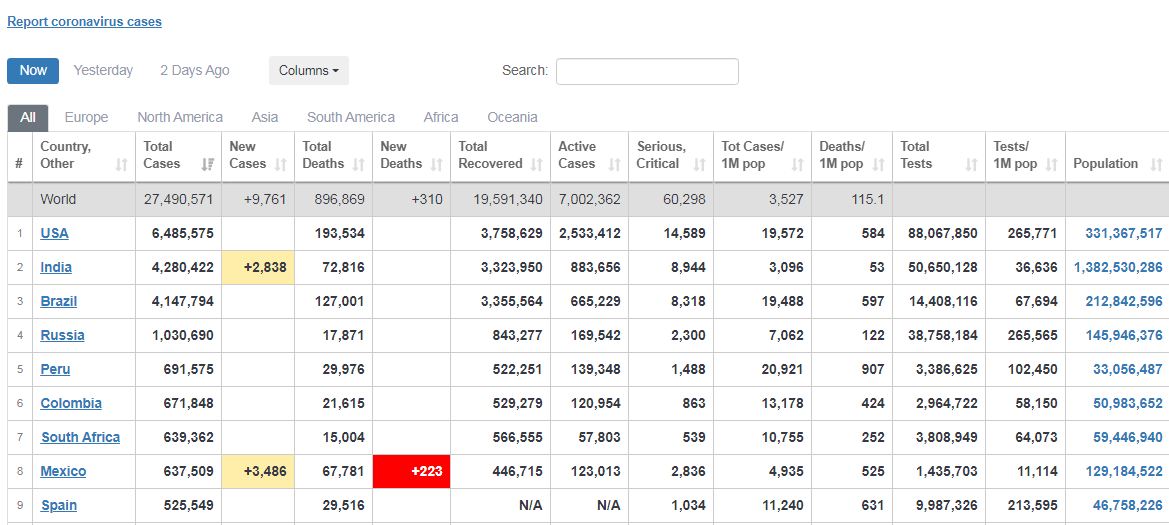1169x525 pixels.
Task: Show data from 2 Days Ago
Action: (x=195, y=71)
